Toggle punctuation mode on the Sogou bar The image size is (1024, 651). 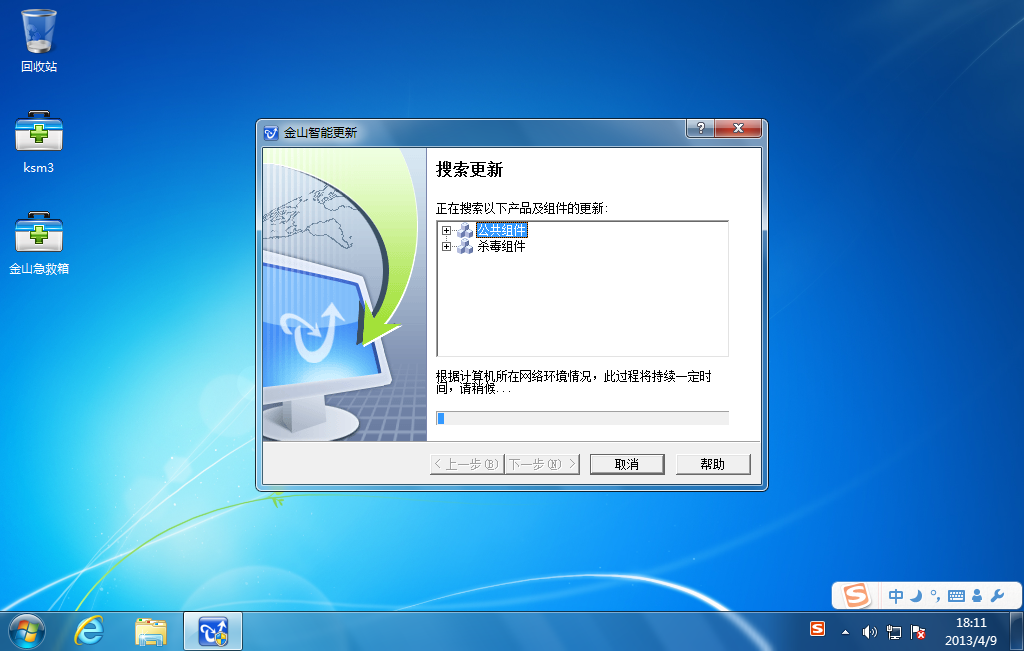tap(935, 595)
